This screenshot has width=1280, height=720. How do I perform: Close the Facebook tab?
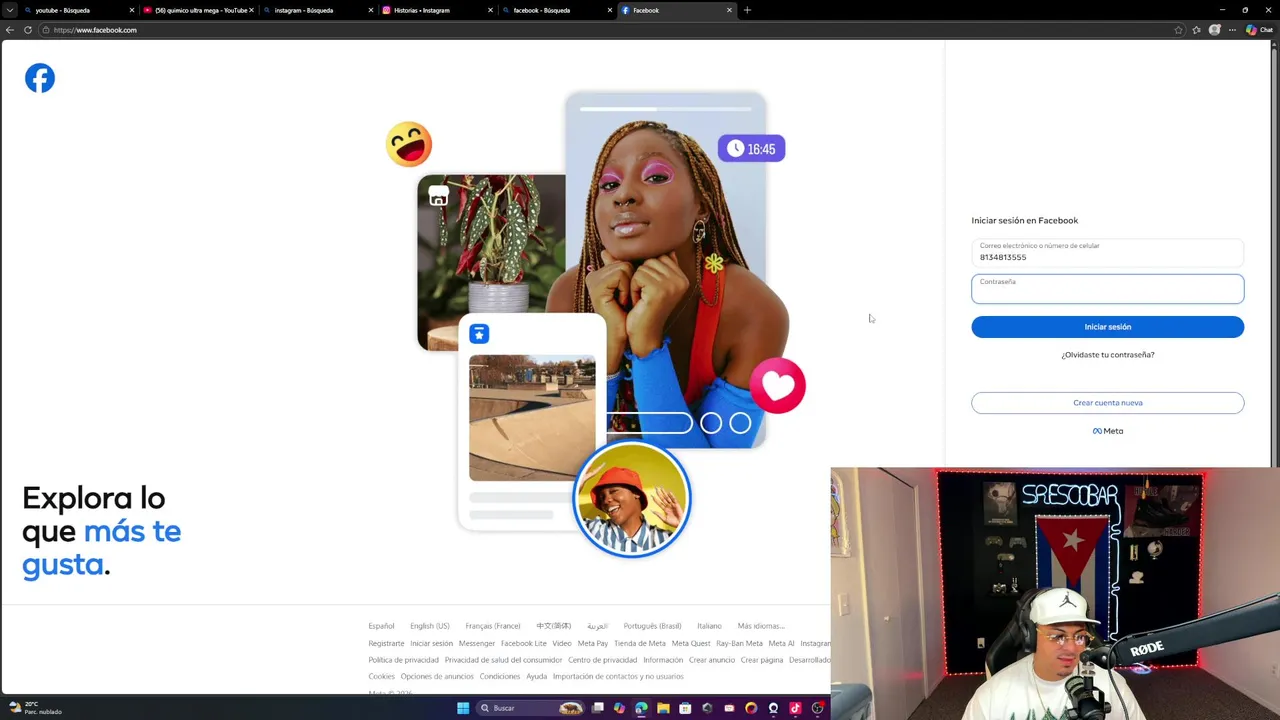tap(729, 10)
